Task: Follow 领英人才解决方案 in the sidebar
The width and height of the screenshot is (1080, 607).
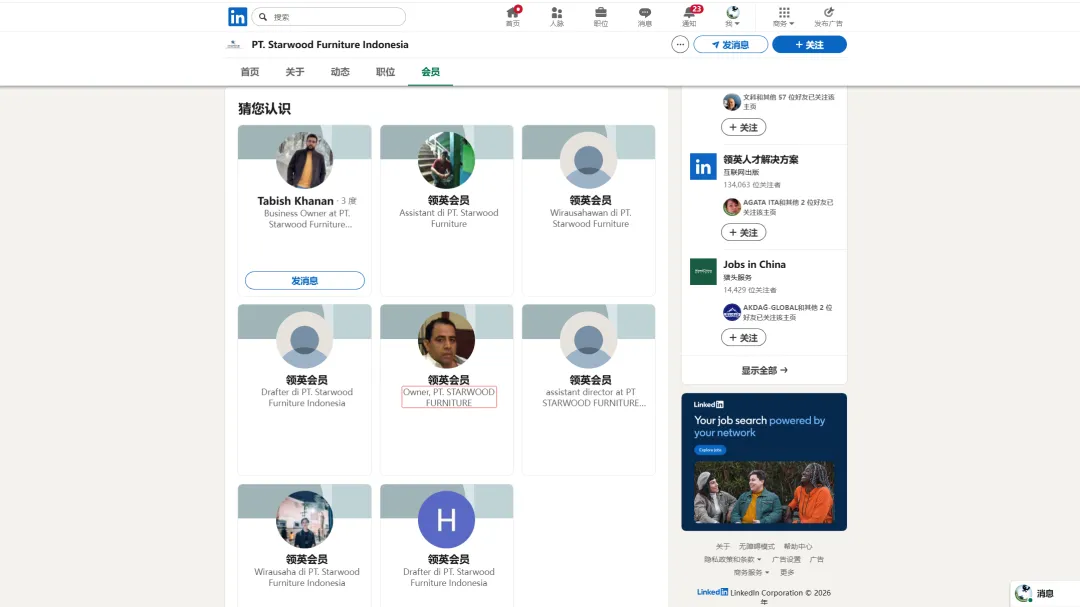Action: tap(743, 231)
